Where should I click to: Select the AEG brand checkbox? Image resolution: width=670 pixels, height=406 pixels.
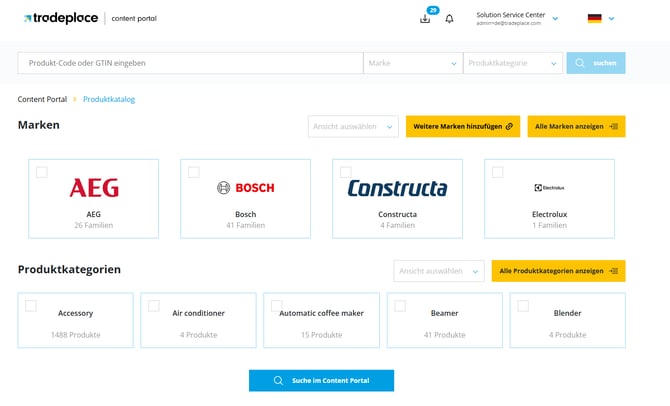(42, 172)
